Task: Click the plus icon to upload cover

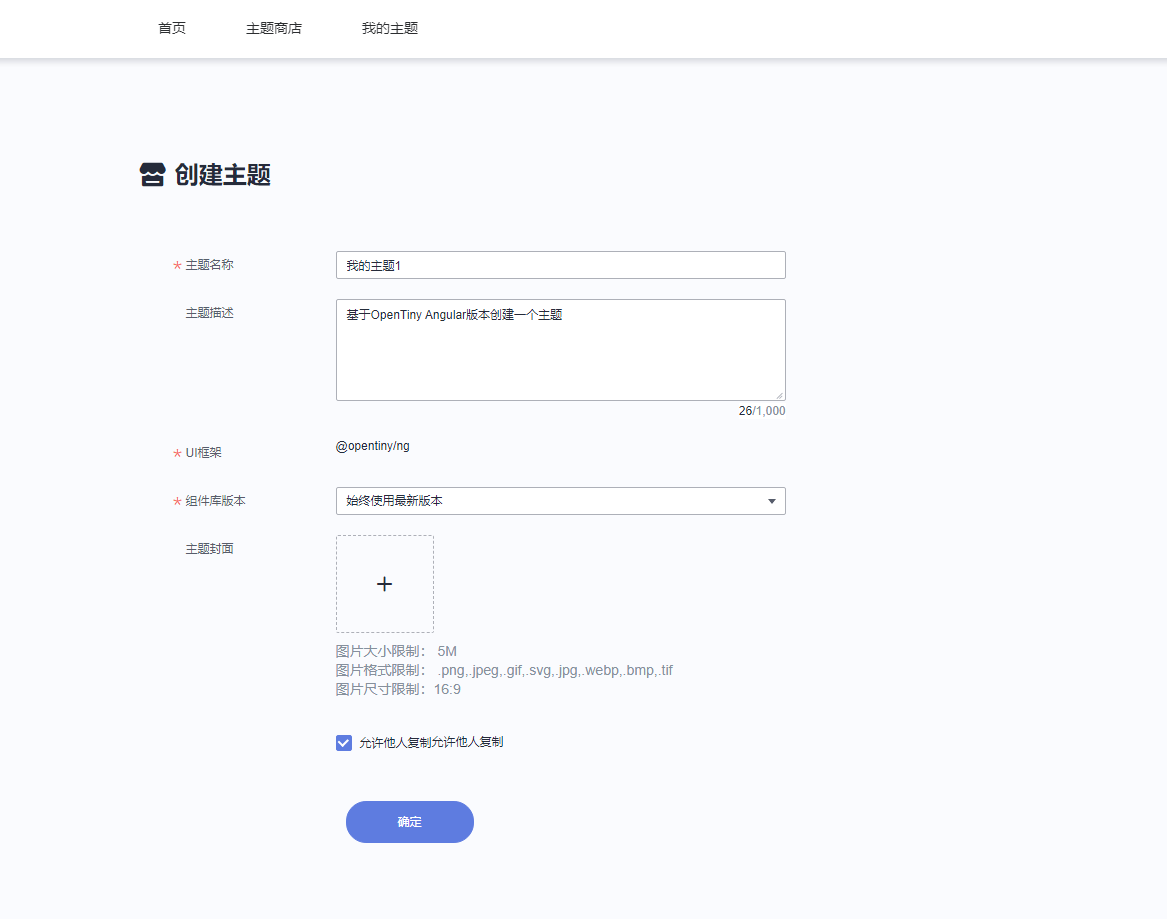Action: coord(384,584)
